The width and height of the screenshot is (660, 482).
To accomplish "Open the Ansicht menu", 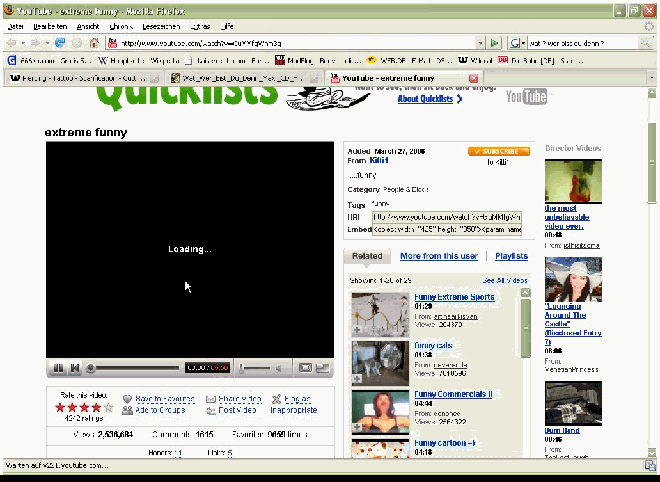I will 88,26.
